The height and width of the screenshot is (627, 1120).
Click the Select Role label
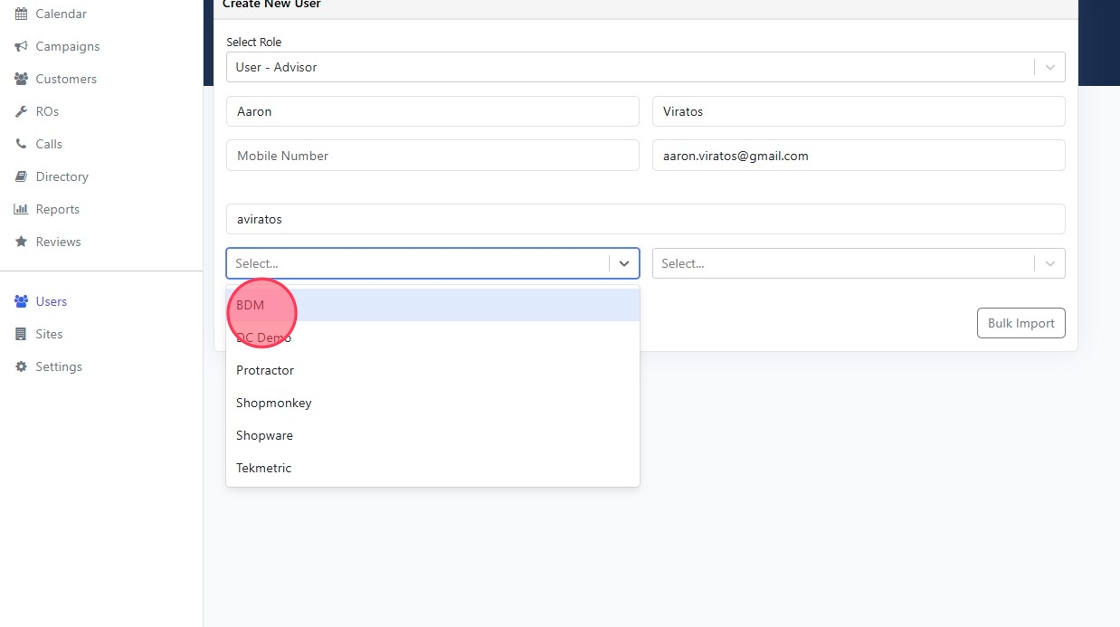254,42
